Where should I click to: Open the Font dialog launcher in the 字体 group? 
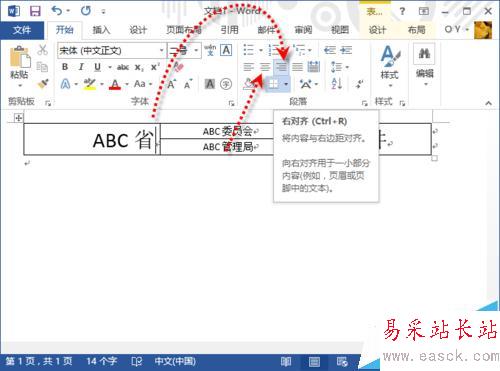tap(232, 104)
